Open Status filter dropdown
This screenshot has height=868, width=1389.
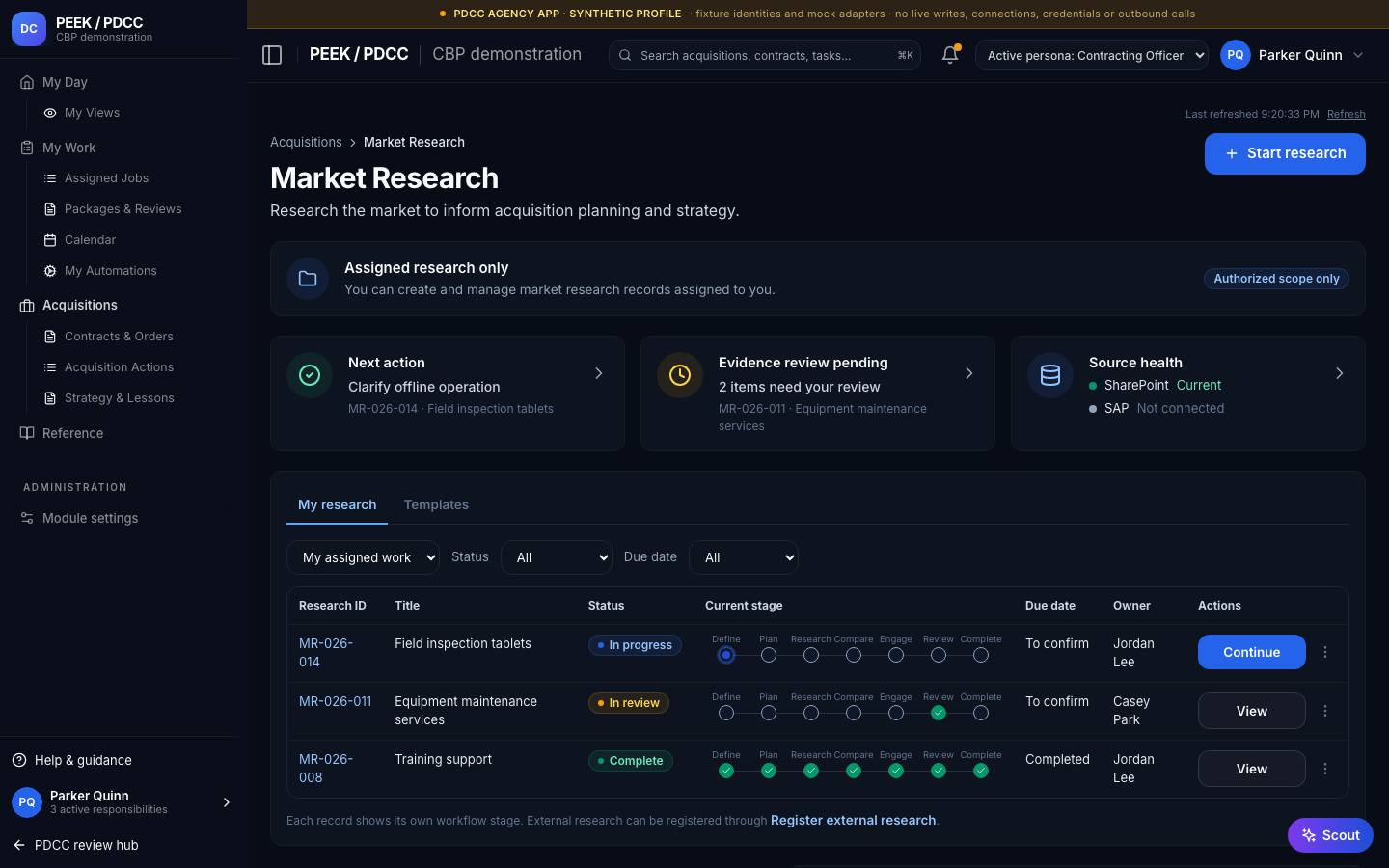(557, 557)
